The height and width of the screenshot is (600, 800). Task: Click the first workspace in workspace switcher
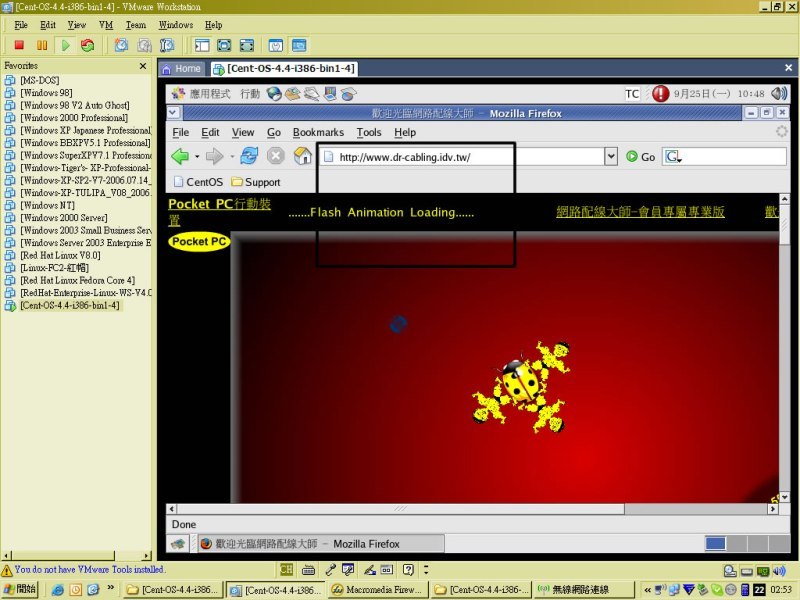[x=715, y=543]
